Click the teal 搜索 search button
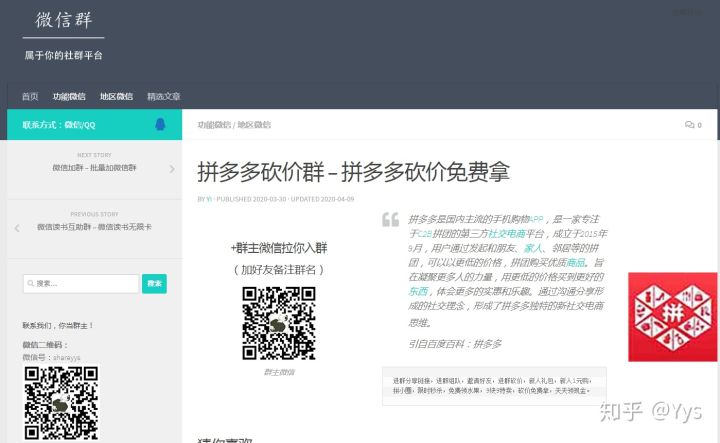Screen dimensions: 720x443 pos(154,284)
